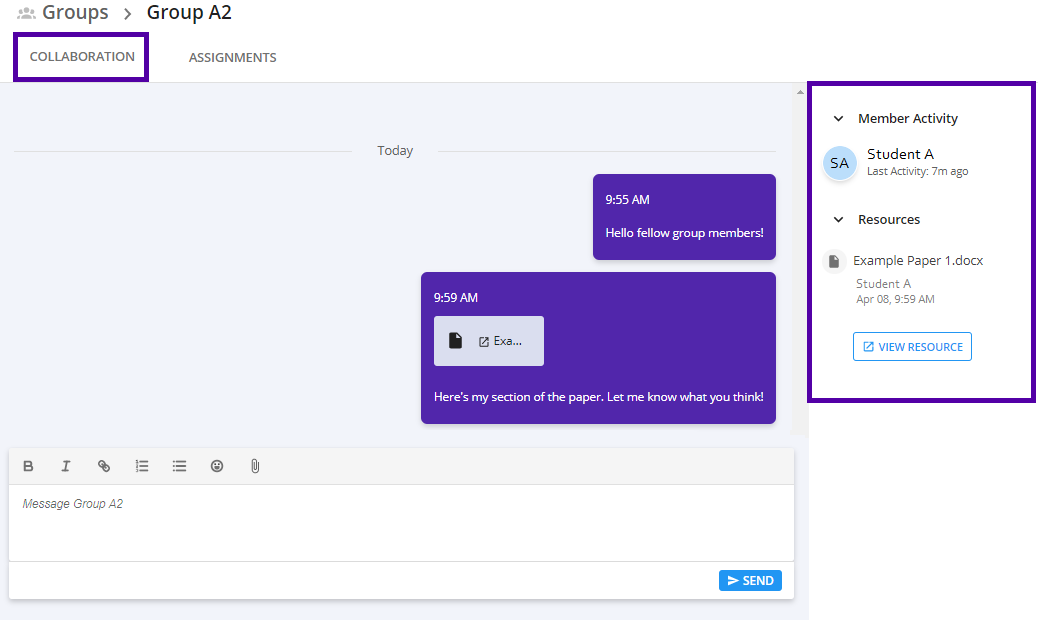This screenshot has height=620, width=1038.
Task: Click the Group A2 breadcrumb title
Action: (x=189, y=13)
